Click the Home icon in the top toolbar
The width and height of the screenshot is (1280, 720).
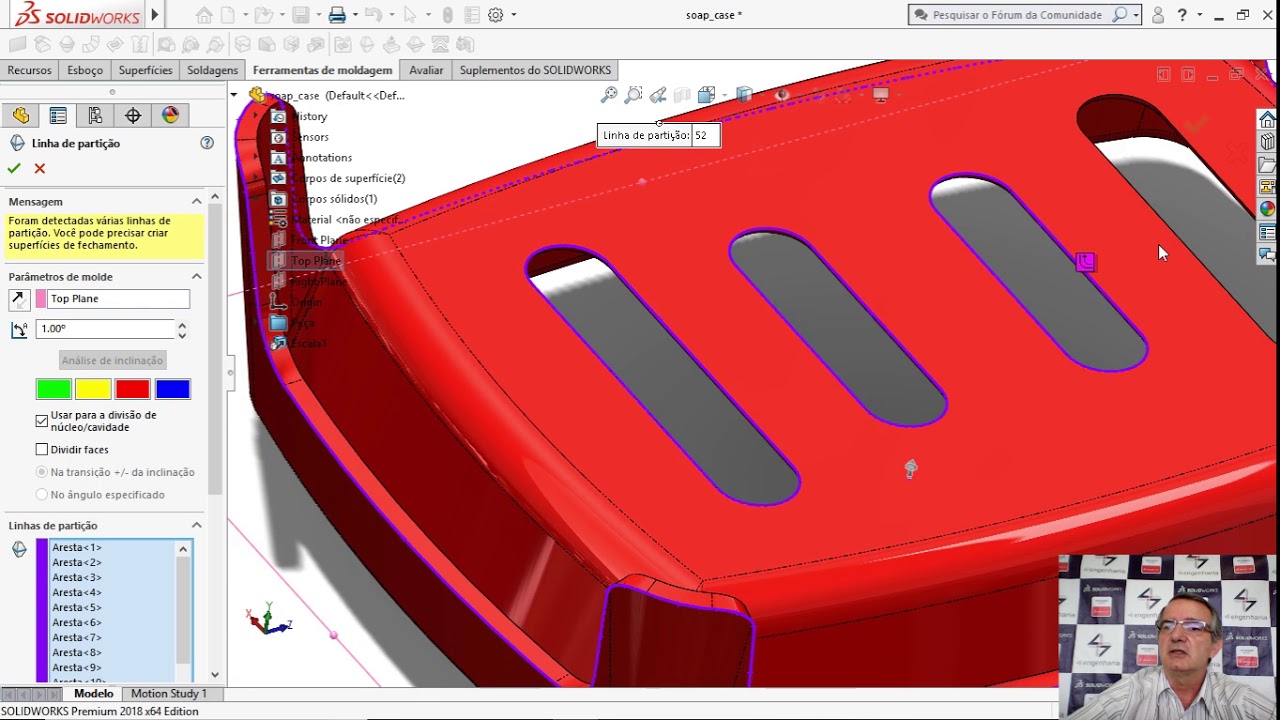[x=204, y=15]
